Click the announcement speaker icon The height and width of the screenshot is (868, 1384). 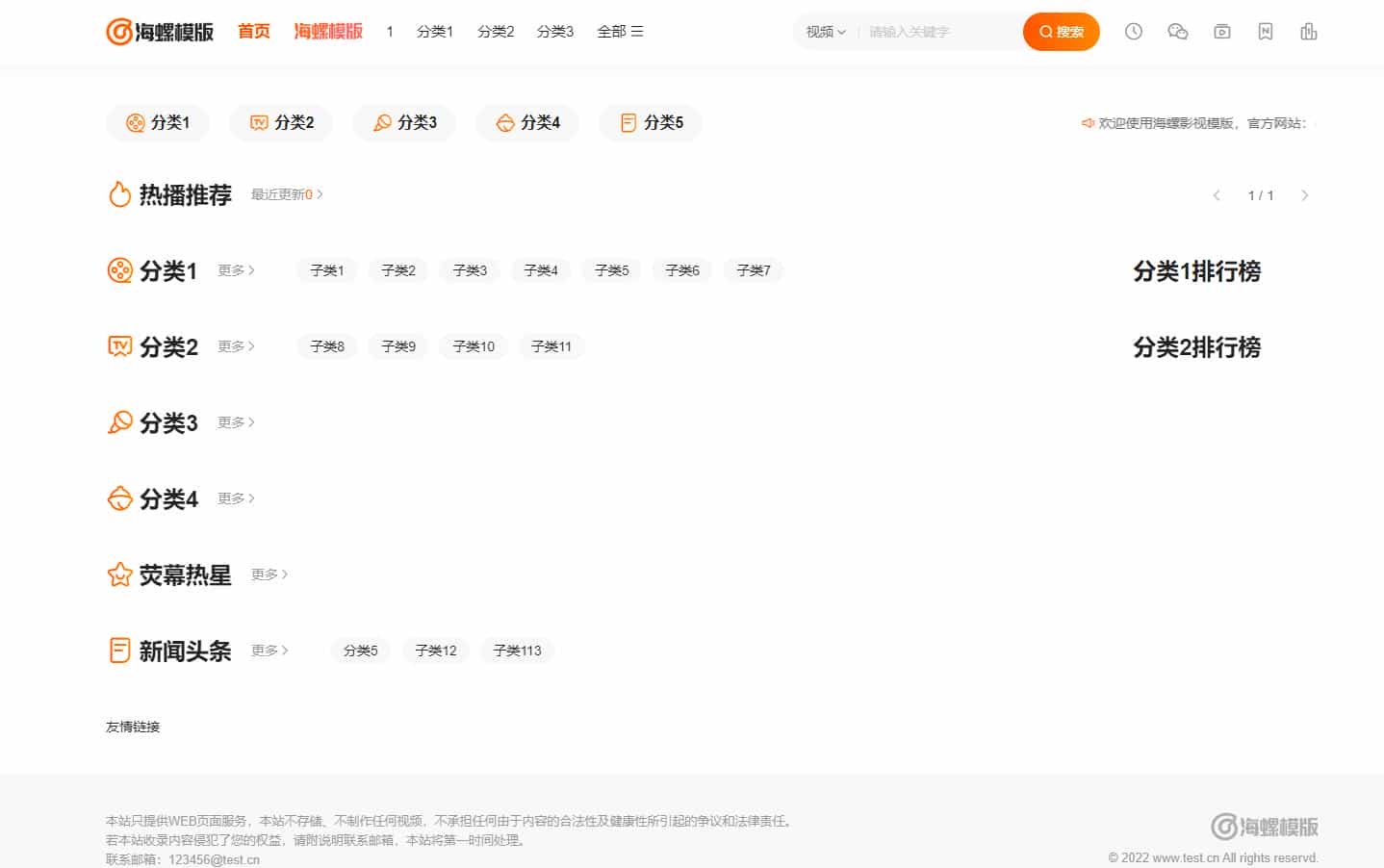1088,123
